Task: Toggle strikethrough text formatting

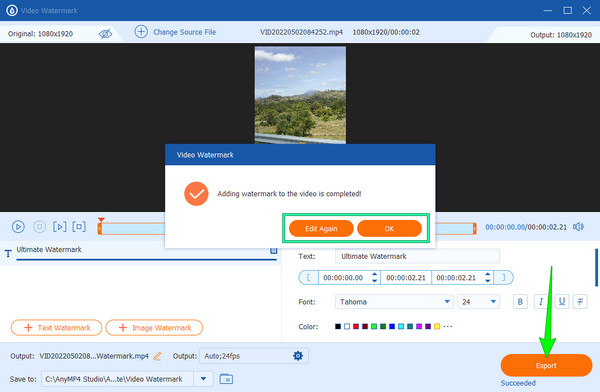Action: [x=580, y=302]
